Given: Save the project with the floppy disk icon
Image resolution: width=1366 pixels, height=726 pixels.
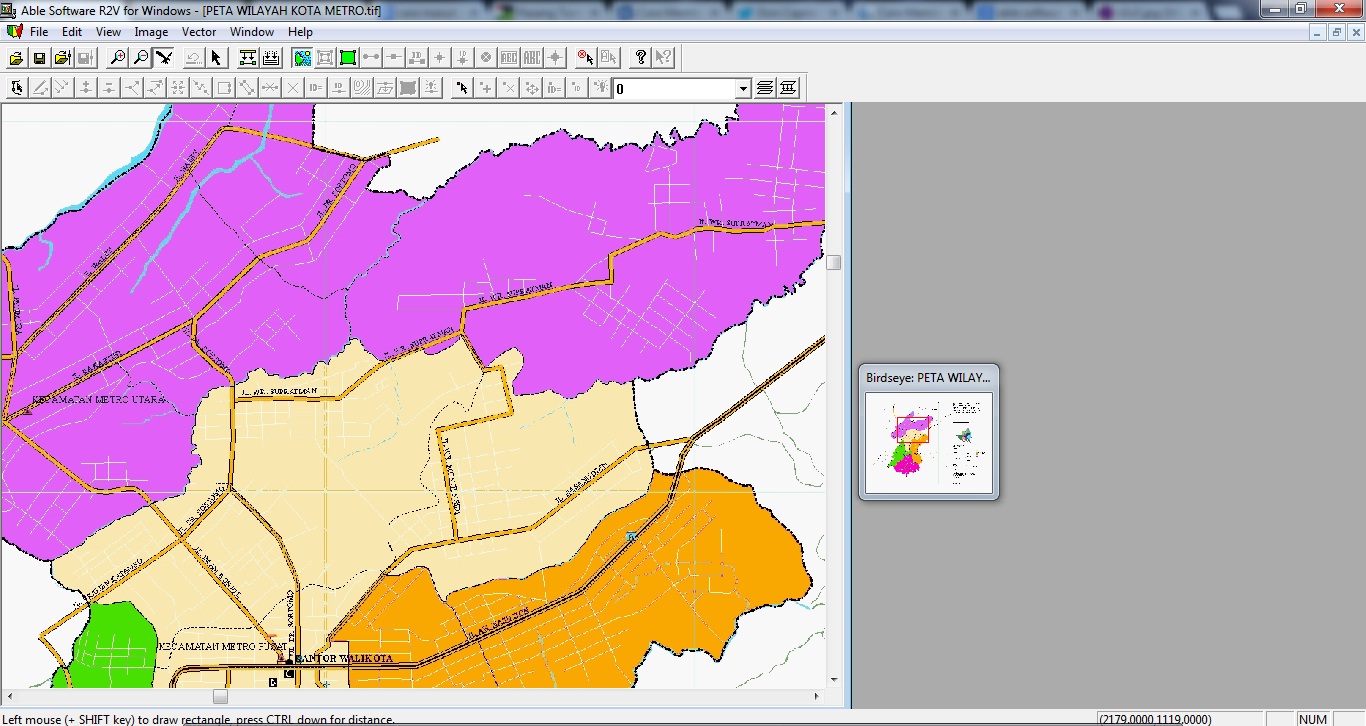Looking at the screenshot, I should point(40,58).
